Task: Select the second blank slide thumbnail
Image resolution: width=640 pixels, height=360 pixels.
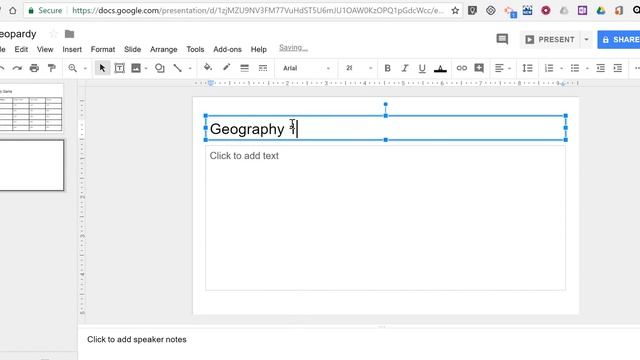Action: (31, 165)
